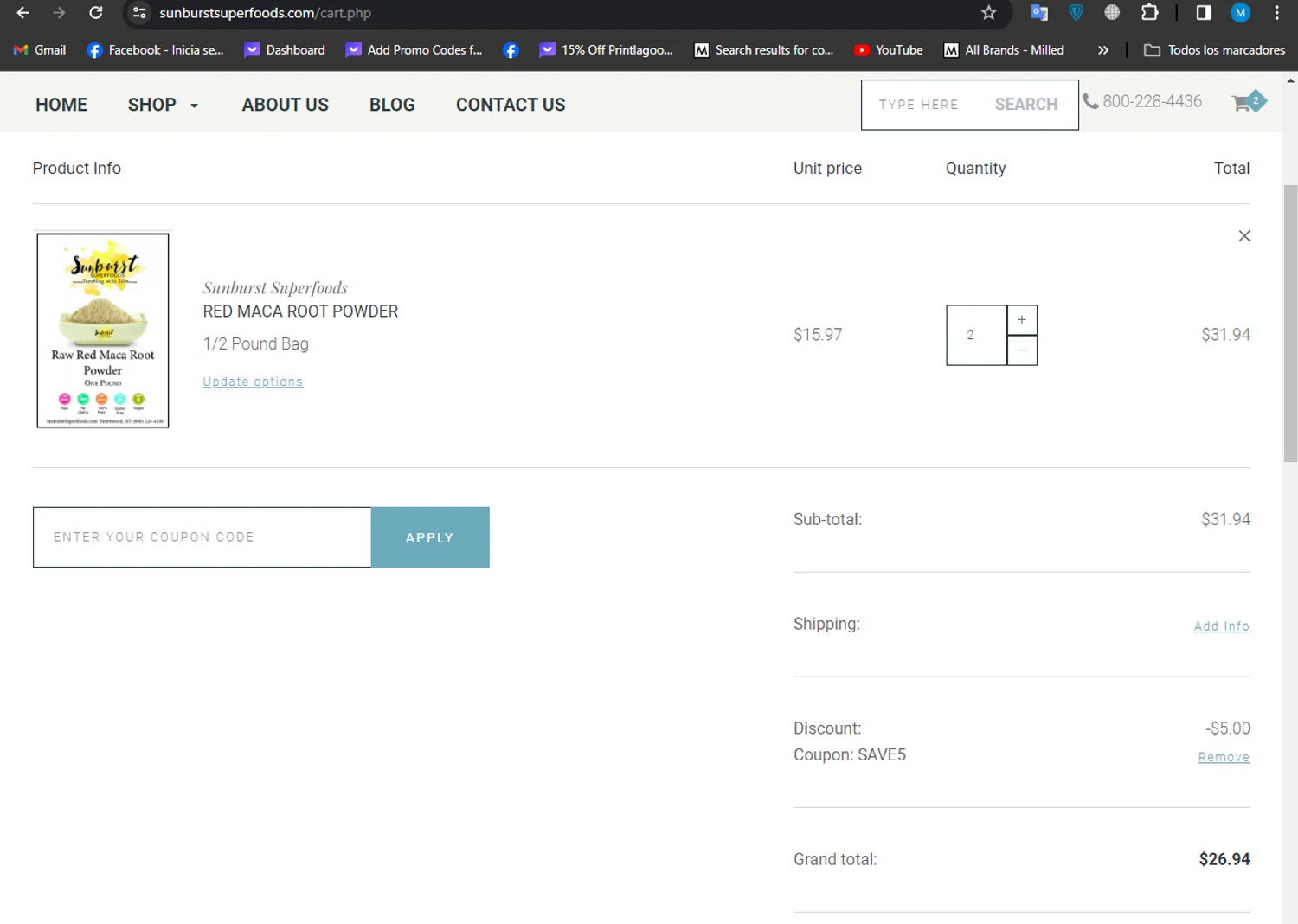Open the Google Translate extension icon
Screen dimensions: 1298x924
point(1039,13)
